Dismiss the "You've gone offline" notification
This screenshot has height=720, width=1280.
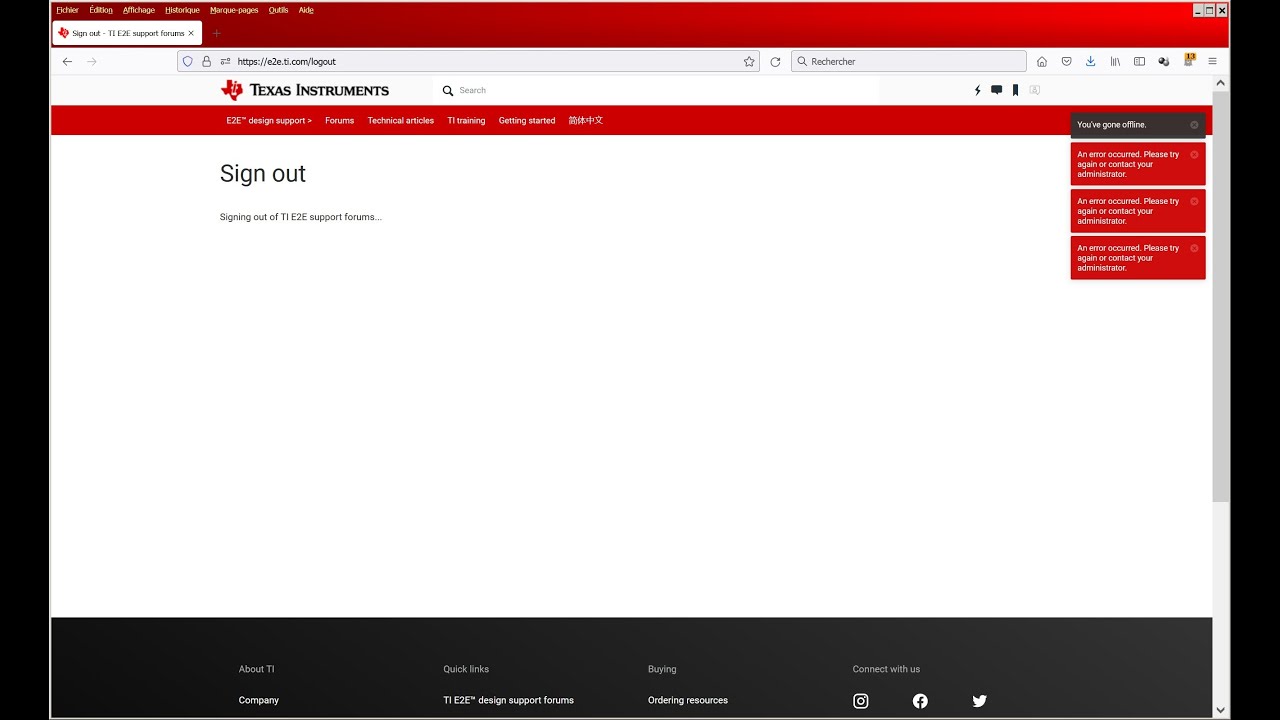click(x=1194, y=125)
